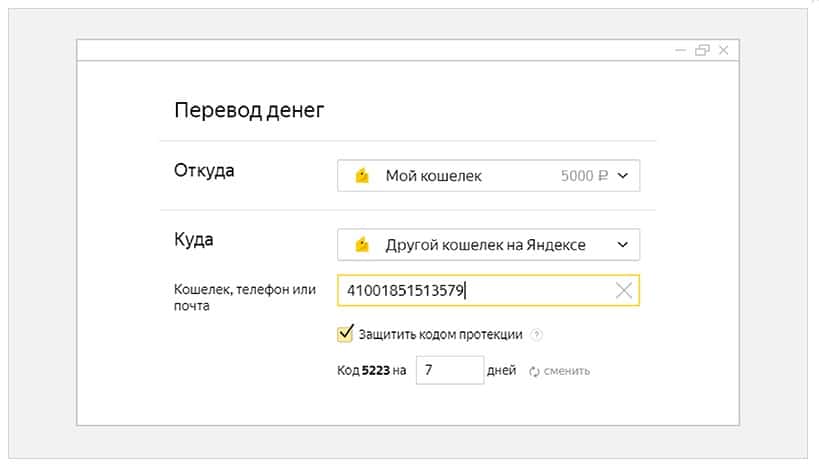
Task: Click the protection code 5223
Action: [374, 371]
